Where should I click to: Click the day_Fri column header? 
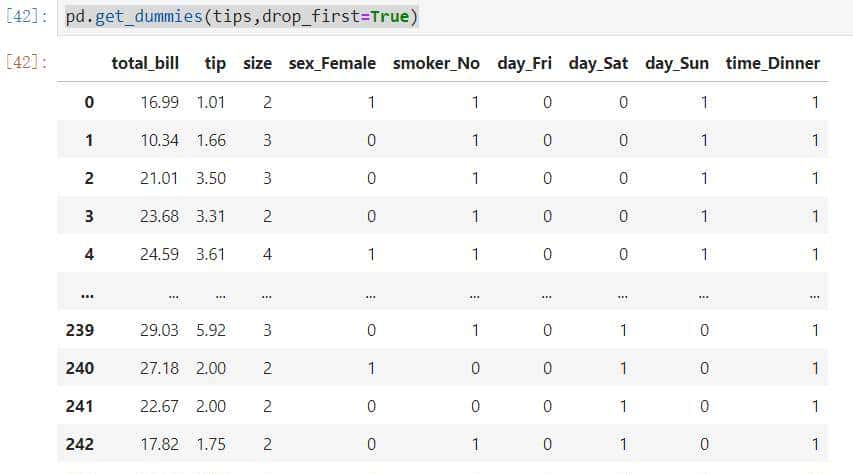point(525,63)
